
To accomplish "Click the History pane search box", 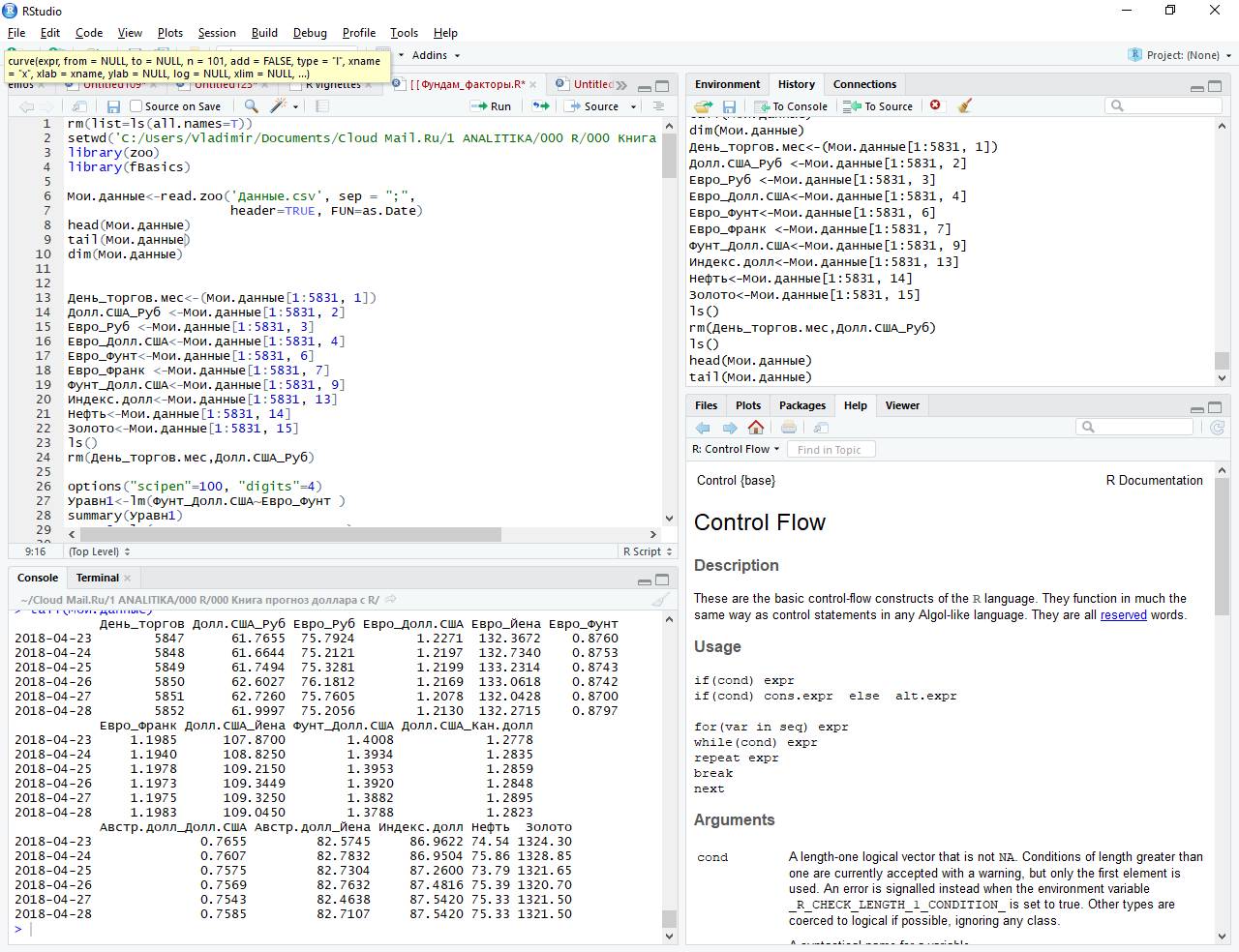I will tap(1164, 105).
